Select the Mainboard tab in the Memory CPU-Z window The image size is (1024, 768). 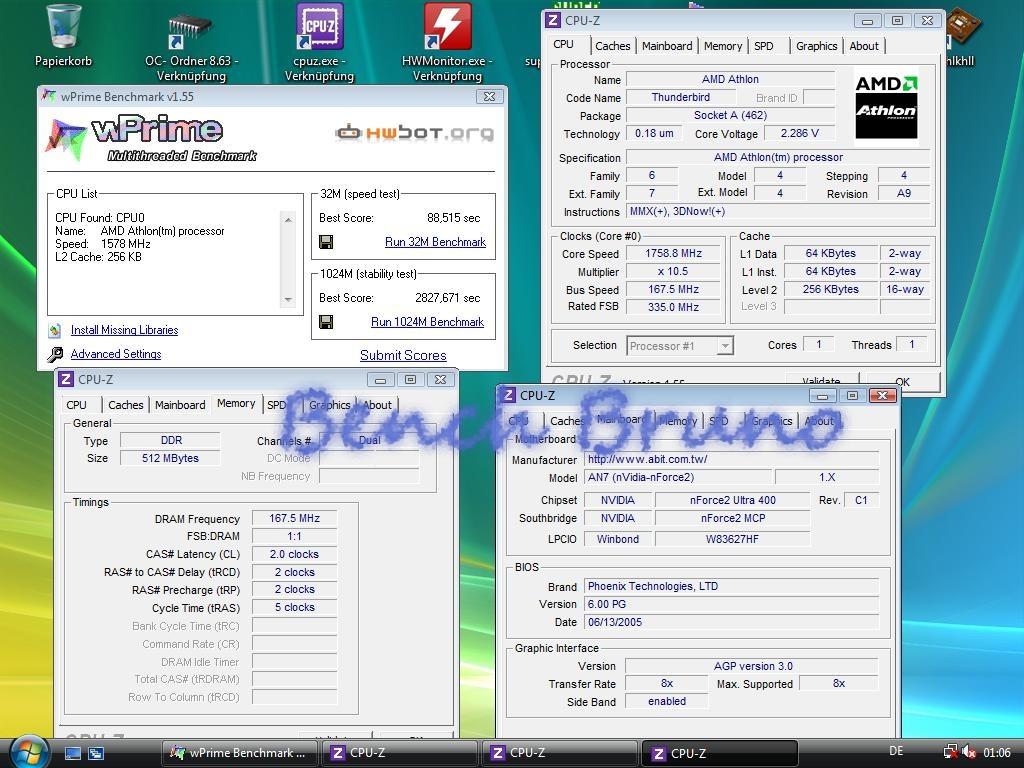(x=180, y=405)
